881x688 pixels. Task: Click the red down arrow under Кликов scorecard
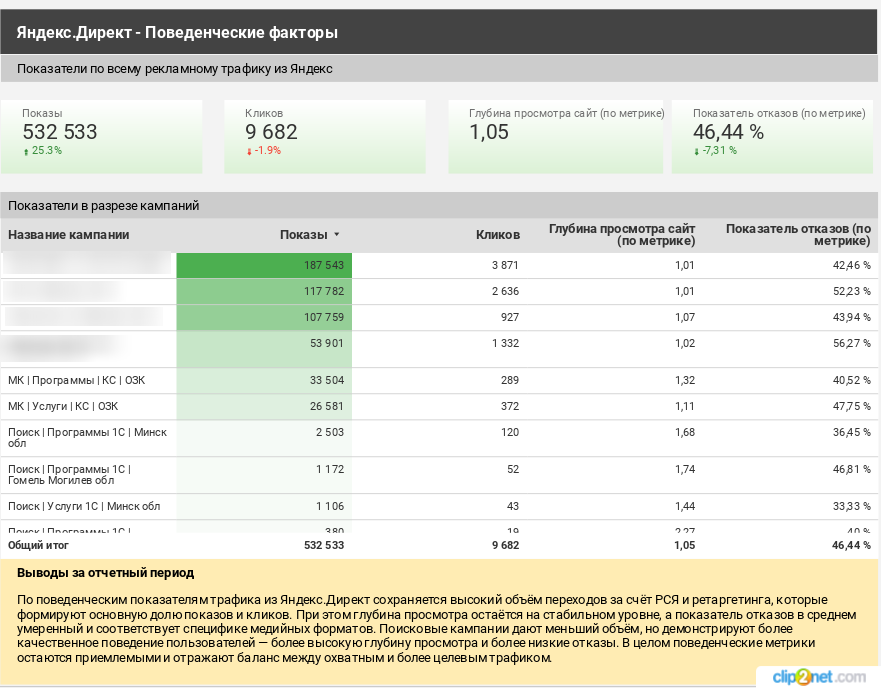coord(249,151)
